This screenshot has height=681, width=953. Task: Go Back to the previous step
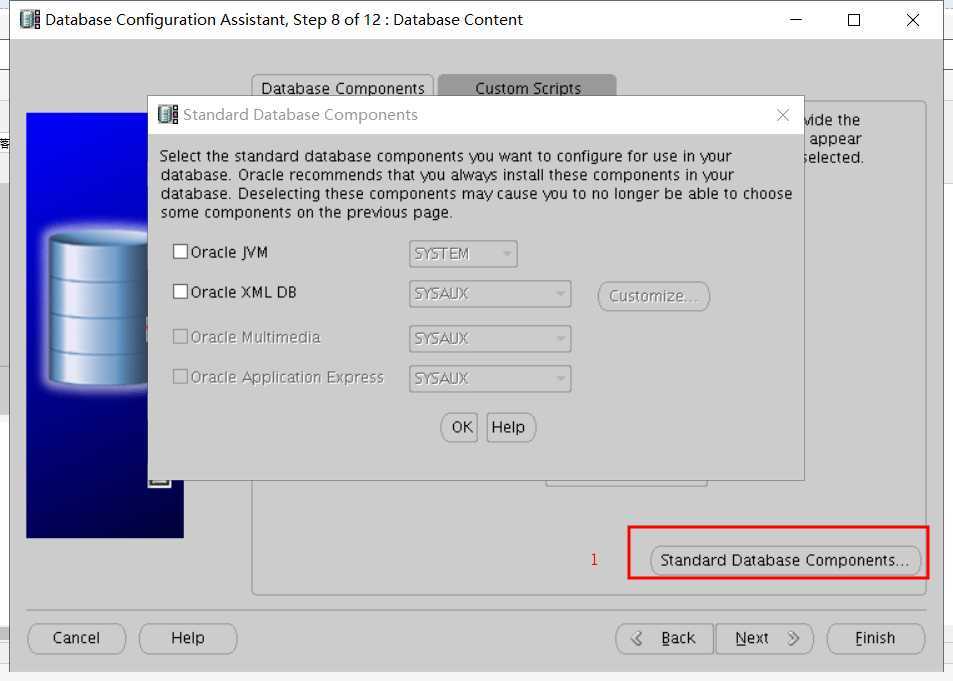[x=664, y=638]
